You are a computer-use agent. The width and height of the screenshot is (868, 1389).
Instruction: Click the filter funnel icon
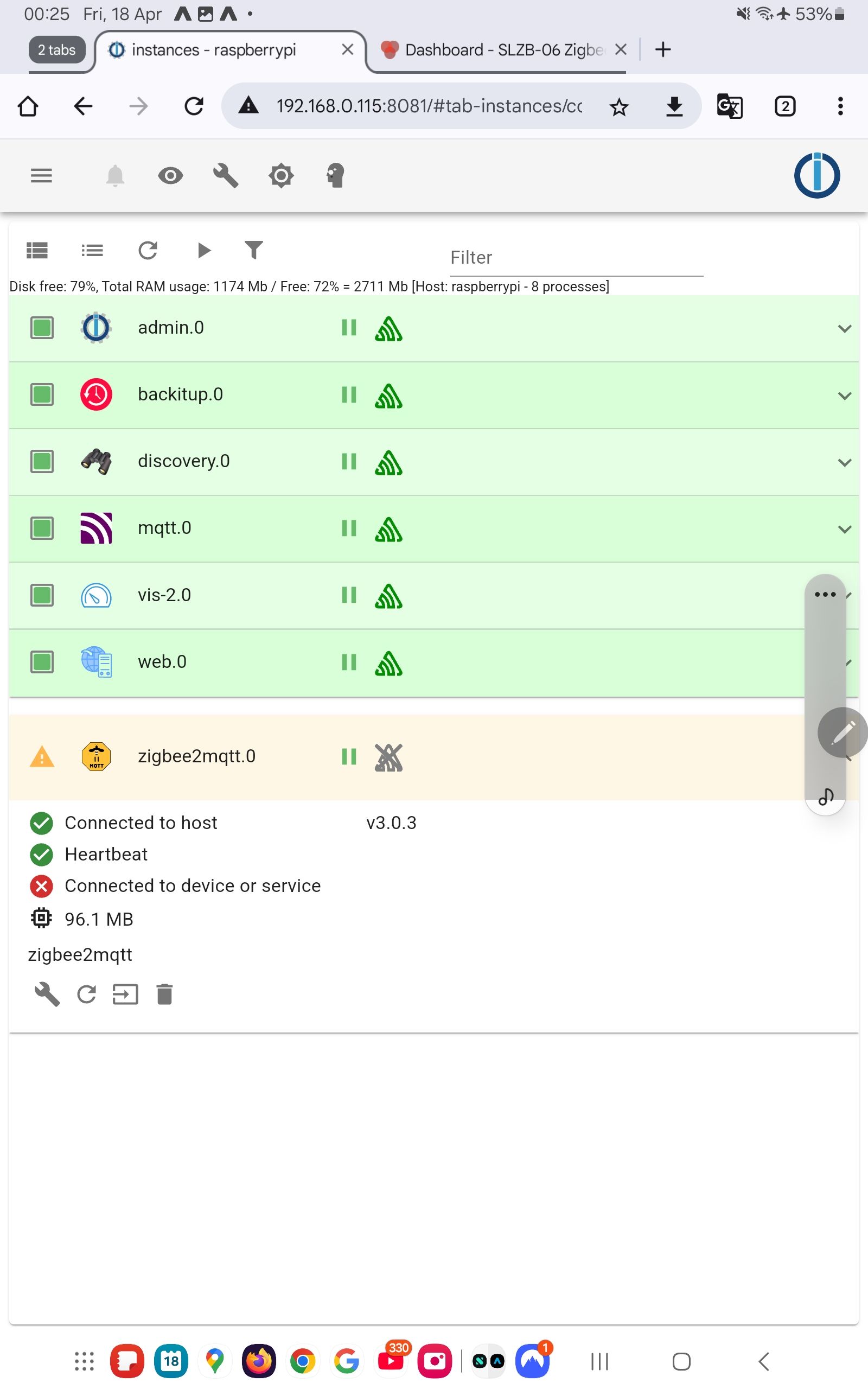coord(253,250)
